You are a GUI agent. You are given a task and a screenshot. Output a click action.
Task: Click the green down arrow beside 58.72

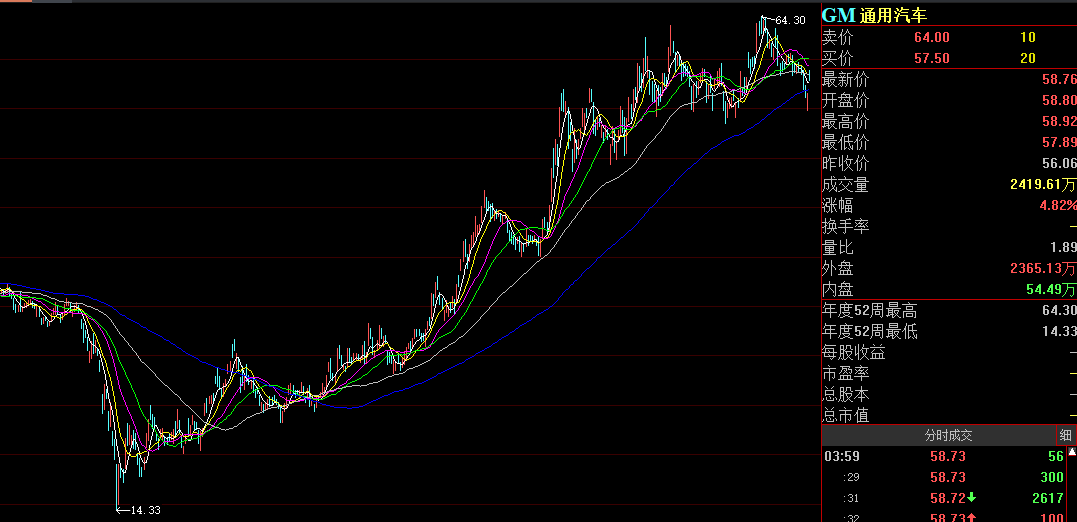972,499
